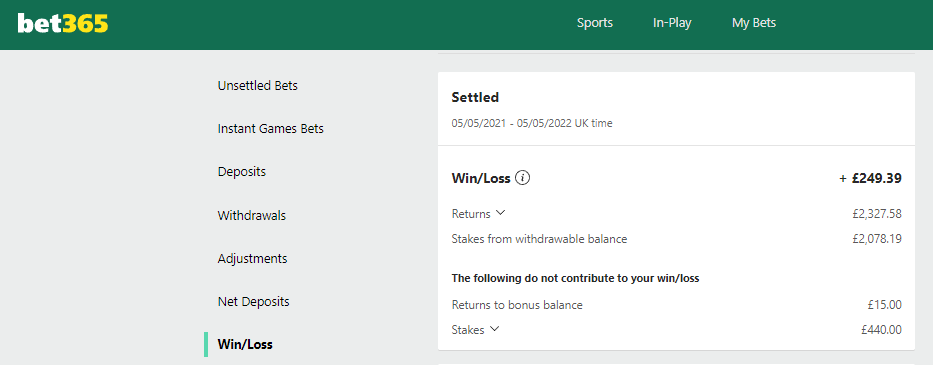Expand the Stakes breakdown chevron
The height and width of the screenshot is (365, 933).
click(494, 329)
